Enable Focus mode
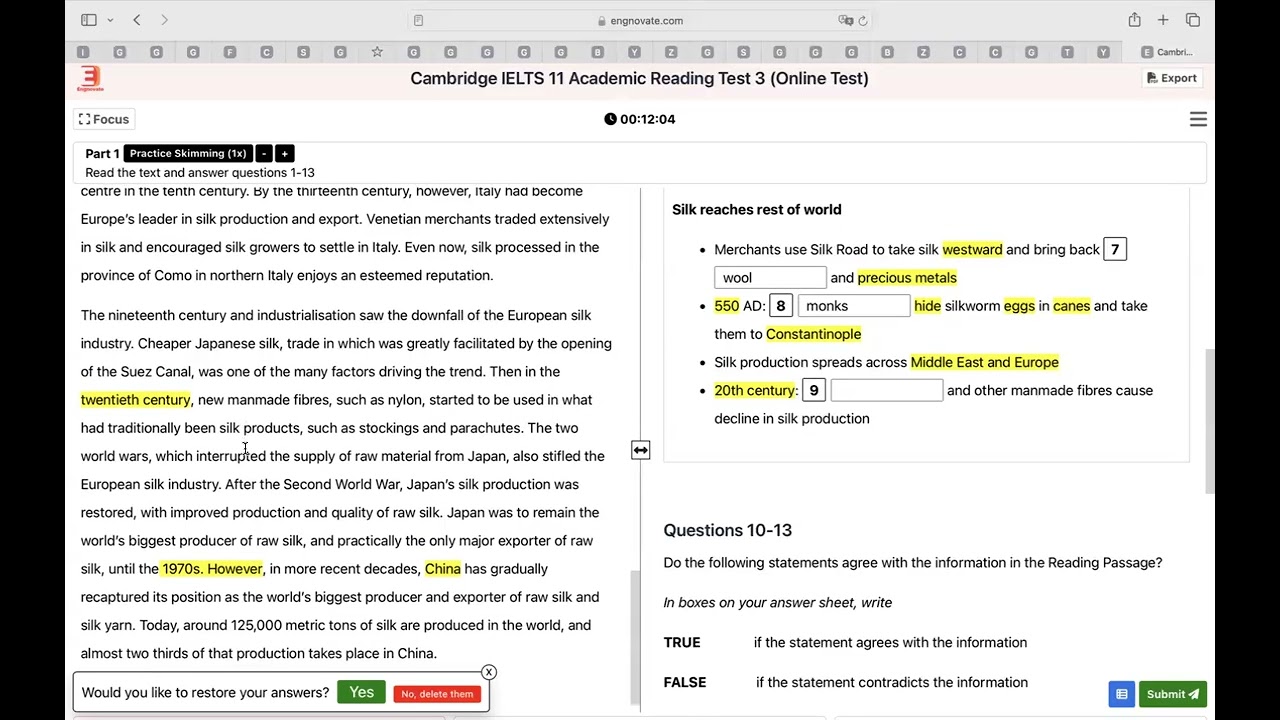 tap(104, 119)
